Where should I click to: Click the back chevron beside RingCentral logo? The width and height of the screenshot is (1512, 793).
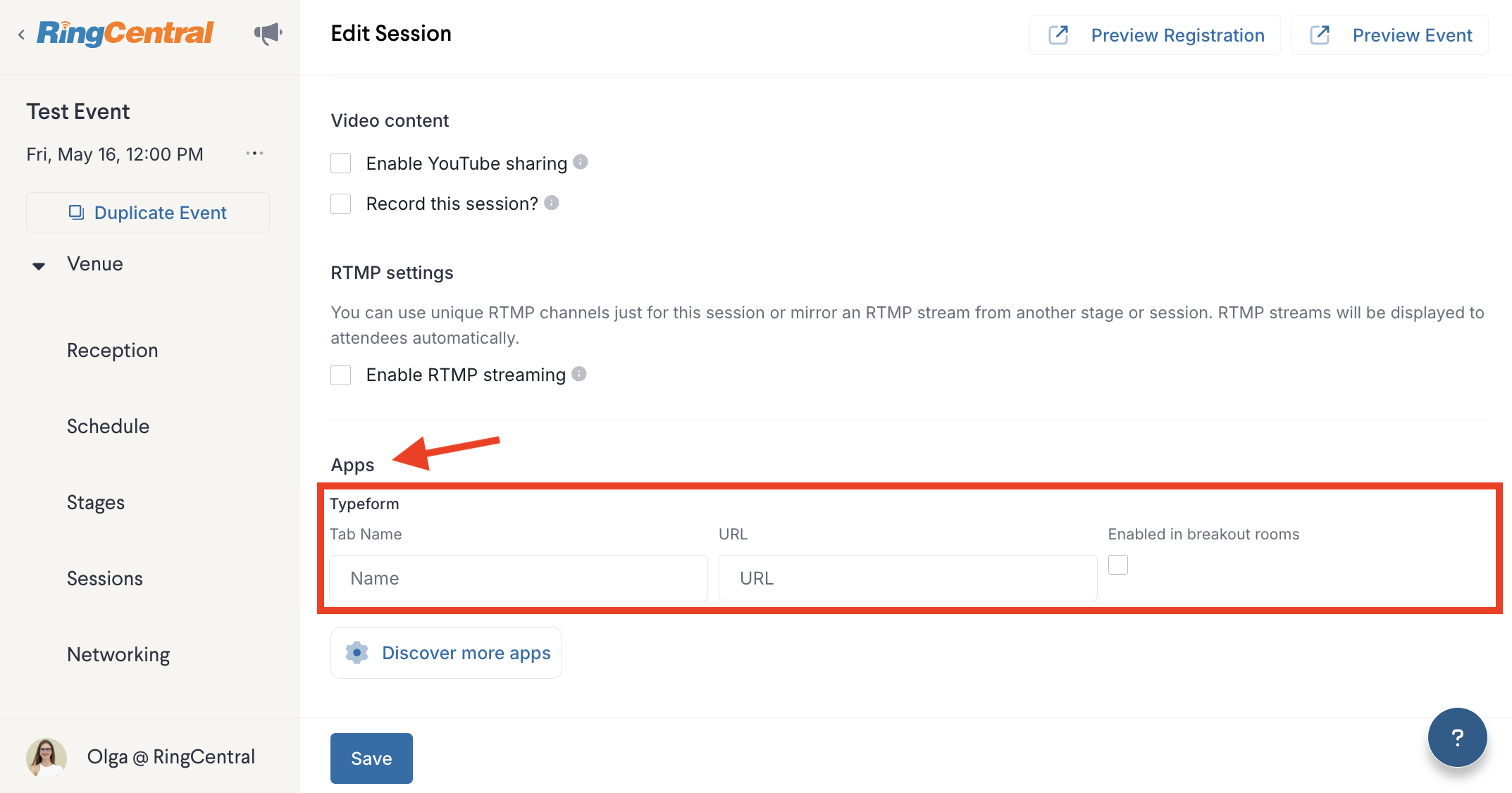[22, 35]
